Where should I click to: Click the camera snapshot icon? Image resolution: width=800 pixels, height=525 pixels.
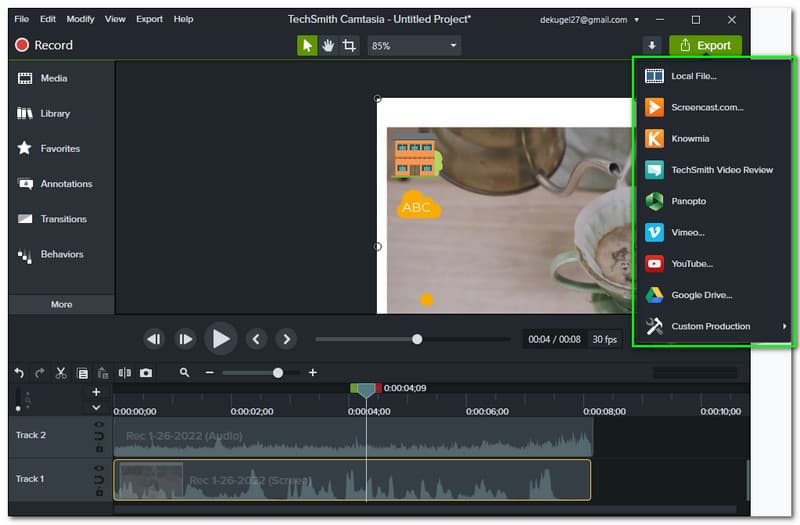146,373
